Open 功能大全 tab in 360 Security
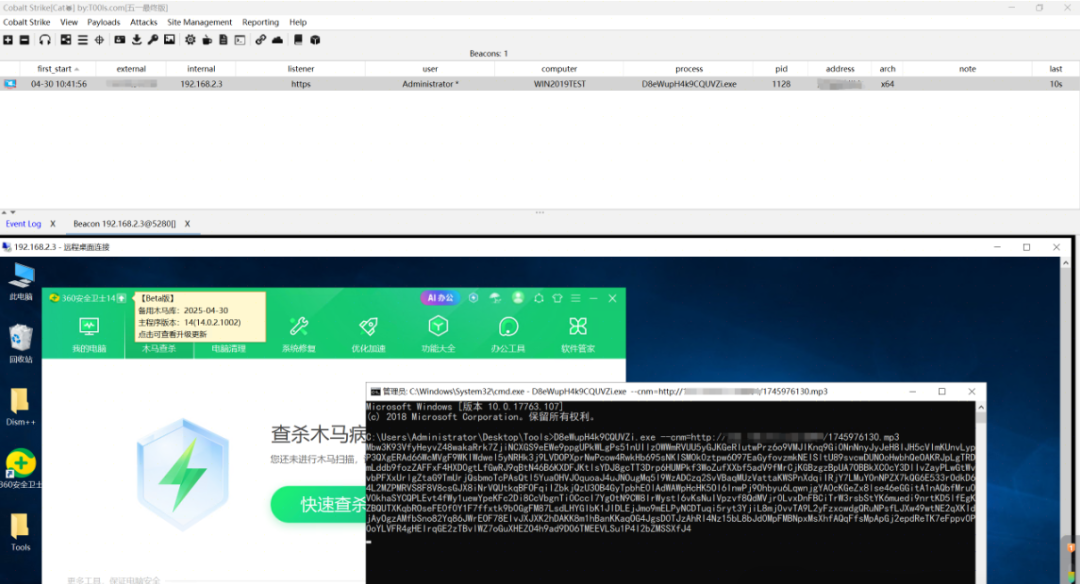The height and width of the screenshot is (584, 1080). pyautogui.click(x=438, y=335)
